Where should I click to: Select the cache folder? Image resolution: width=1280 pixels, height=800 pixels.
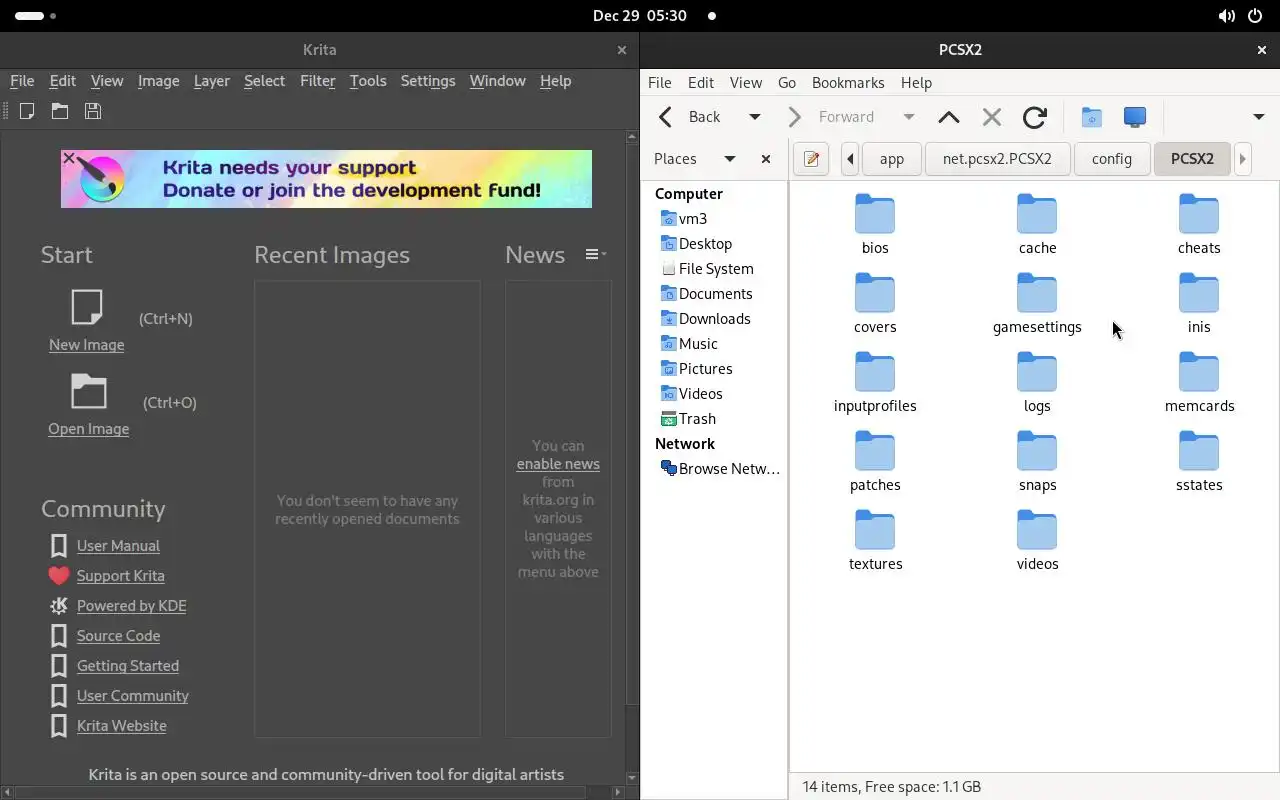(1037, 225)
